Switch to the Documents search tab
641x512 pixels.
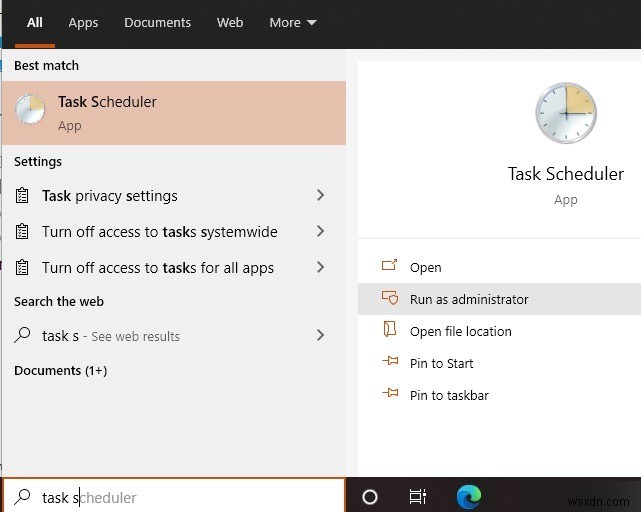tap(157, 22)
